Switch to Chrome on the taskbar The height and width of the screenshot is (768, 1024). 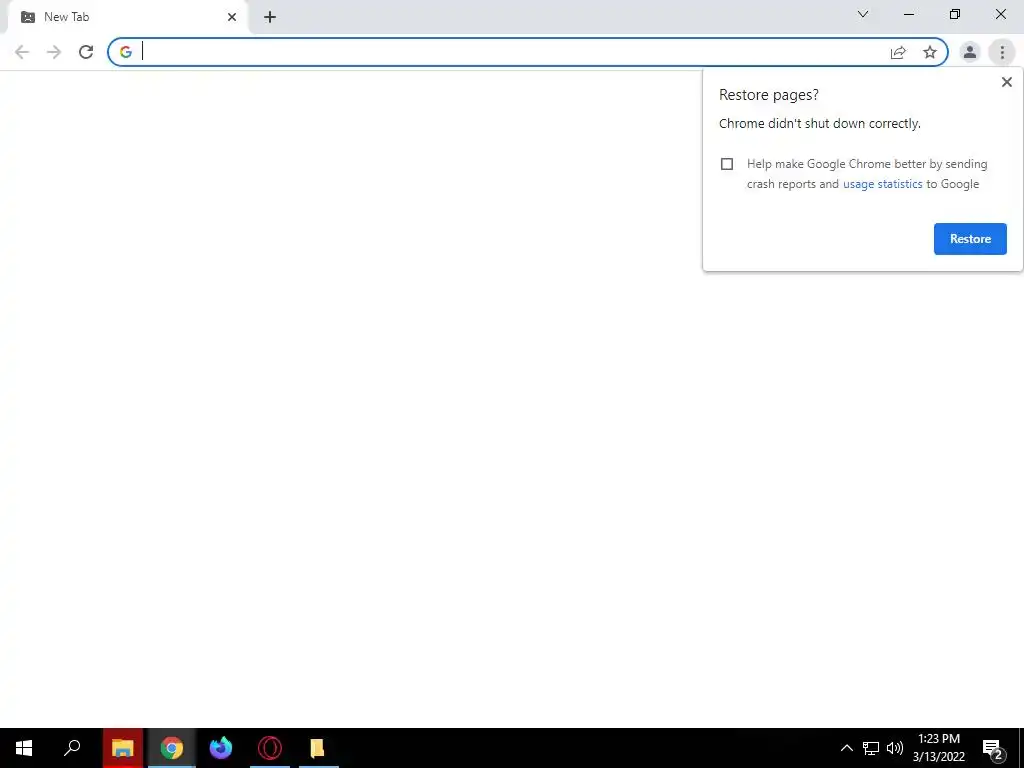(x=172, y=748)
